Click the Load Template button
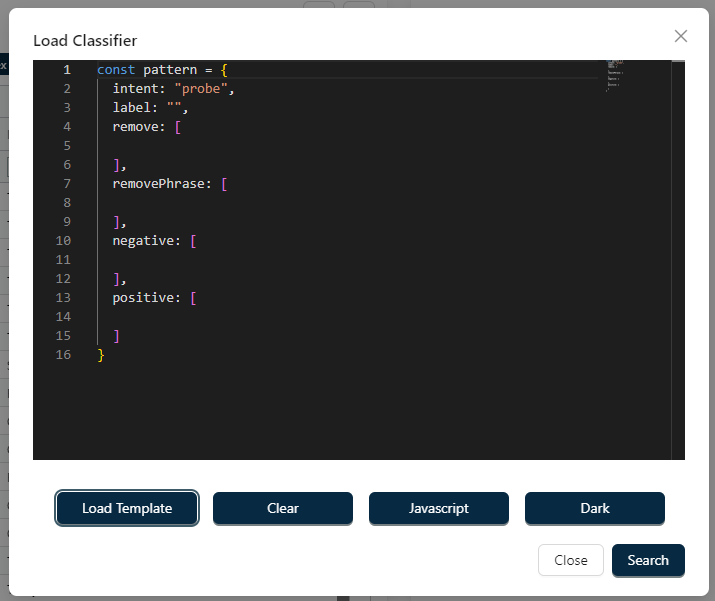 [x=127, y=508]
